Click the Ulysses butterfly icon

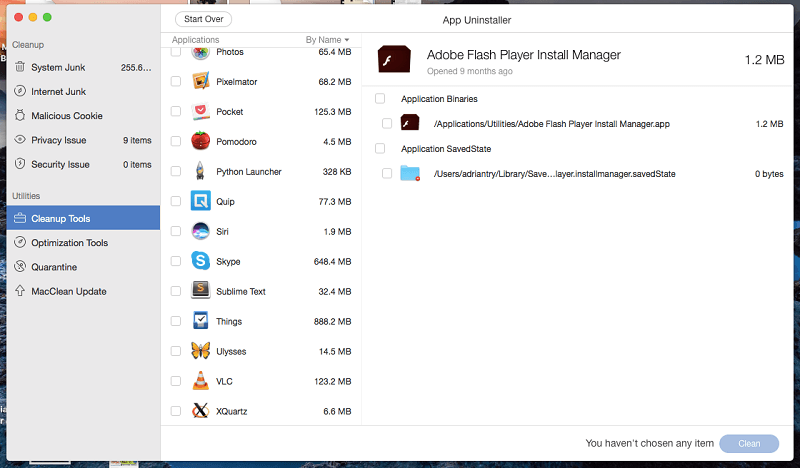point(201,351)
